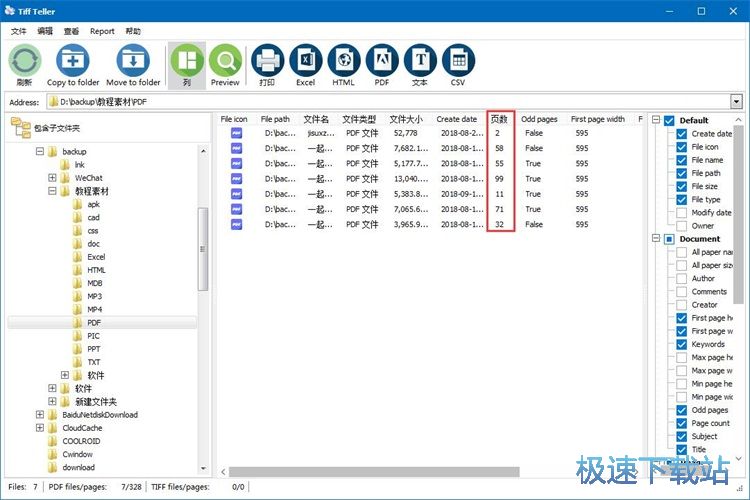Uncheck the File size column checkbox
The height and width of the screenshot is (500, 750).
coord(683,186)
